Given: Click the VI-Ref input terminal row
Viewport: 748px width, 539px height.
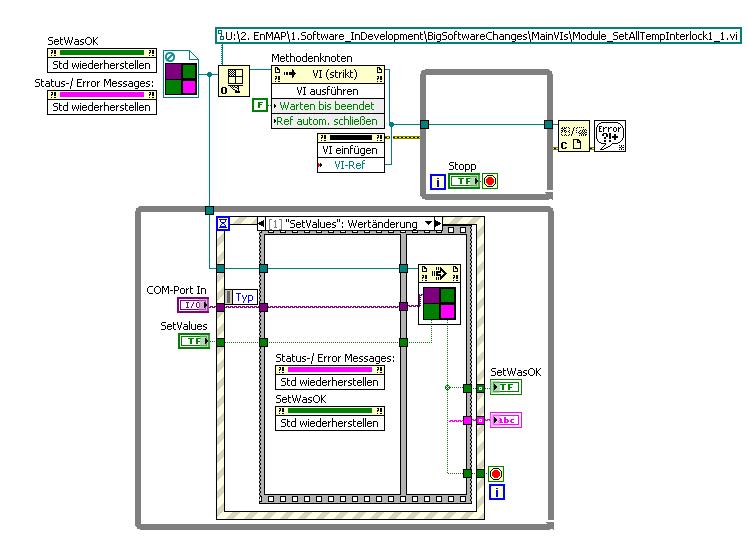Looking at the screenshot, I should [351, 165].
